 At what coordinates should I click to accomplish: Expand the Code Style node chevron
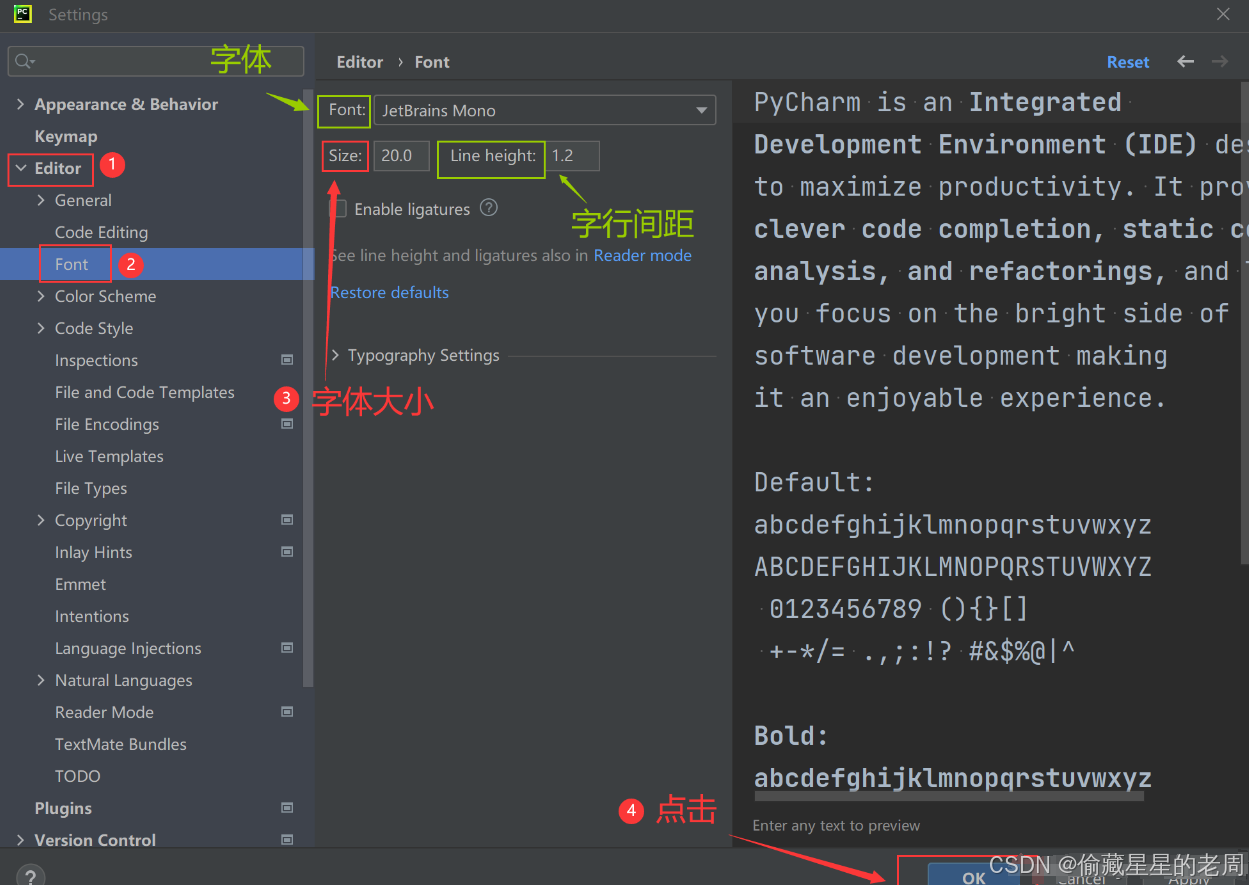[x=41, y=328]
